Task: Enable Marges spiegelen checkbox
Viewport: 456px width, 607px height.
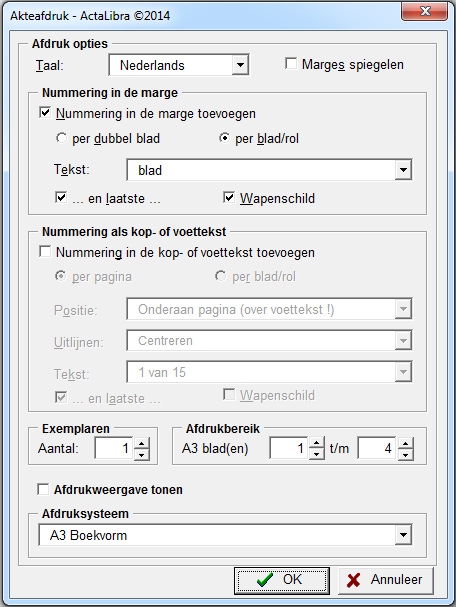Action: (291, 63)
